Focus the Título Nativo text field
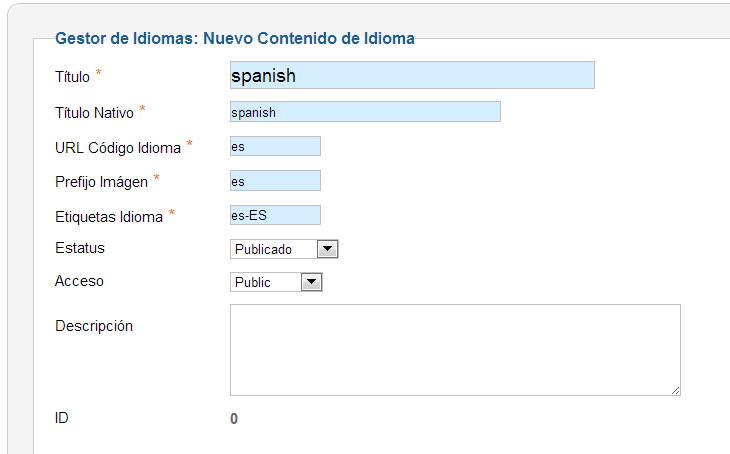This screenshot has height=454, width=730. point(365,112)
